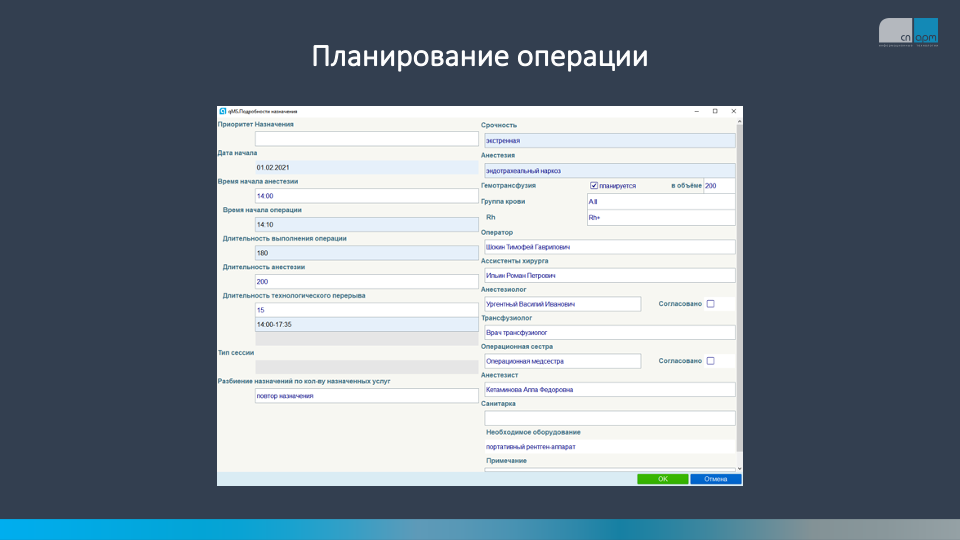
Task: Click the slide title Планирование операции
Action: point(480,56)
